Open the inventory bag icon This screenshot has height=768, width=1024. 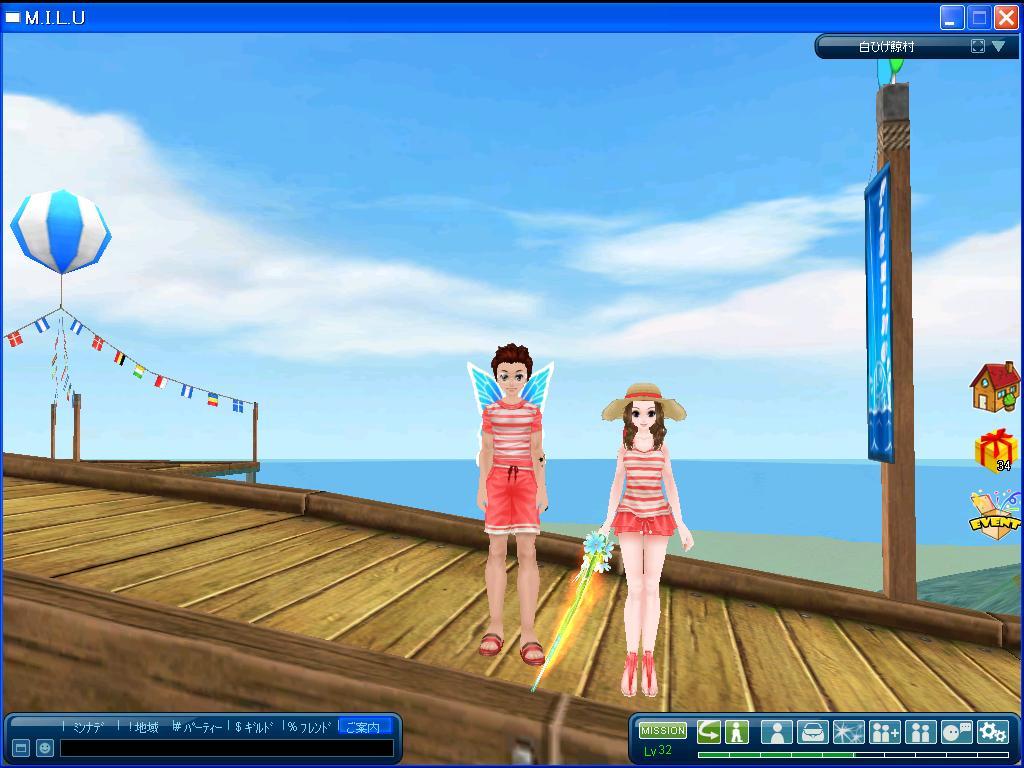[x=812, y=732]
